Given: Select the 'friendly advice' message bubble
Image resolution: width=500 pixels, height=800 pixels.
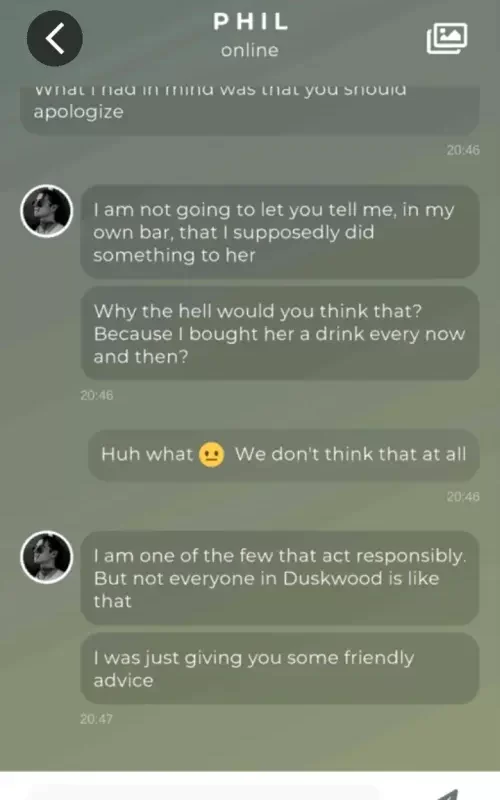Looking at the screenshot, I should click(x=280, y=668).
